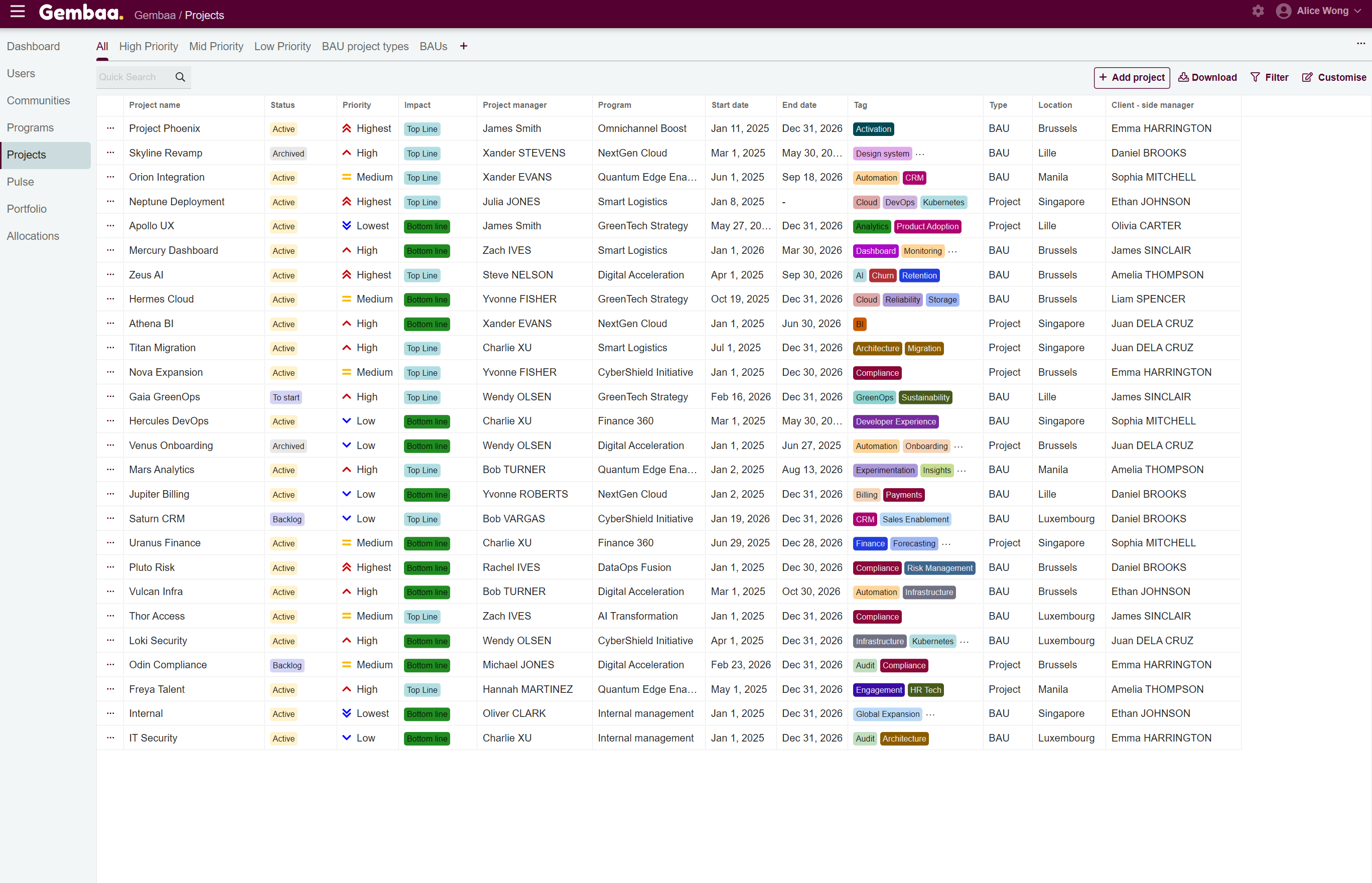Expand hidden tags on Skyline Revamp
Image resolution: width=1372 pixels, height=883 pixels.
920,154
